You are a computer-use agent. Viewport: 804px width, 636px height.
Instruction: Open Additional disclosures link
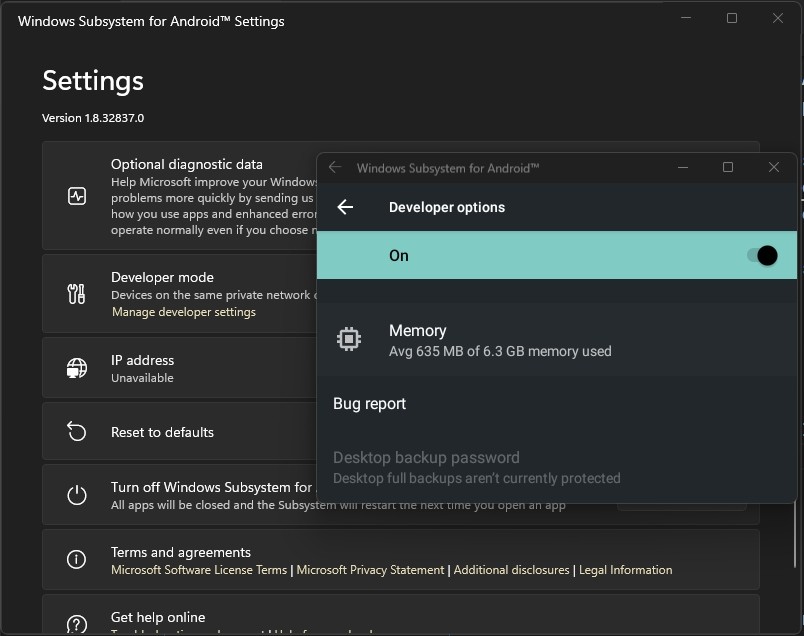tap(511, 570)
